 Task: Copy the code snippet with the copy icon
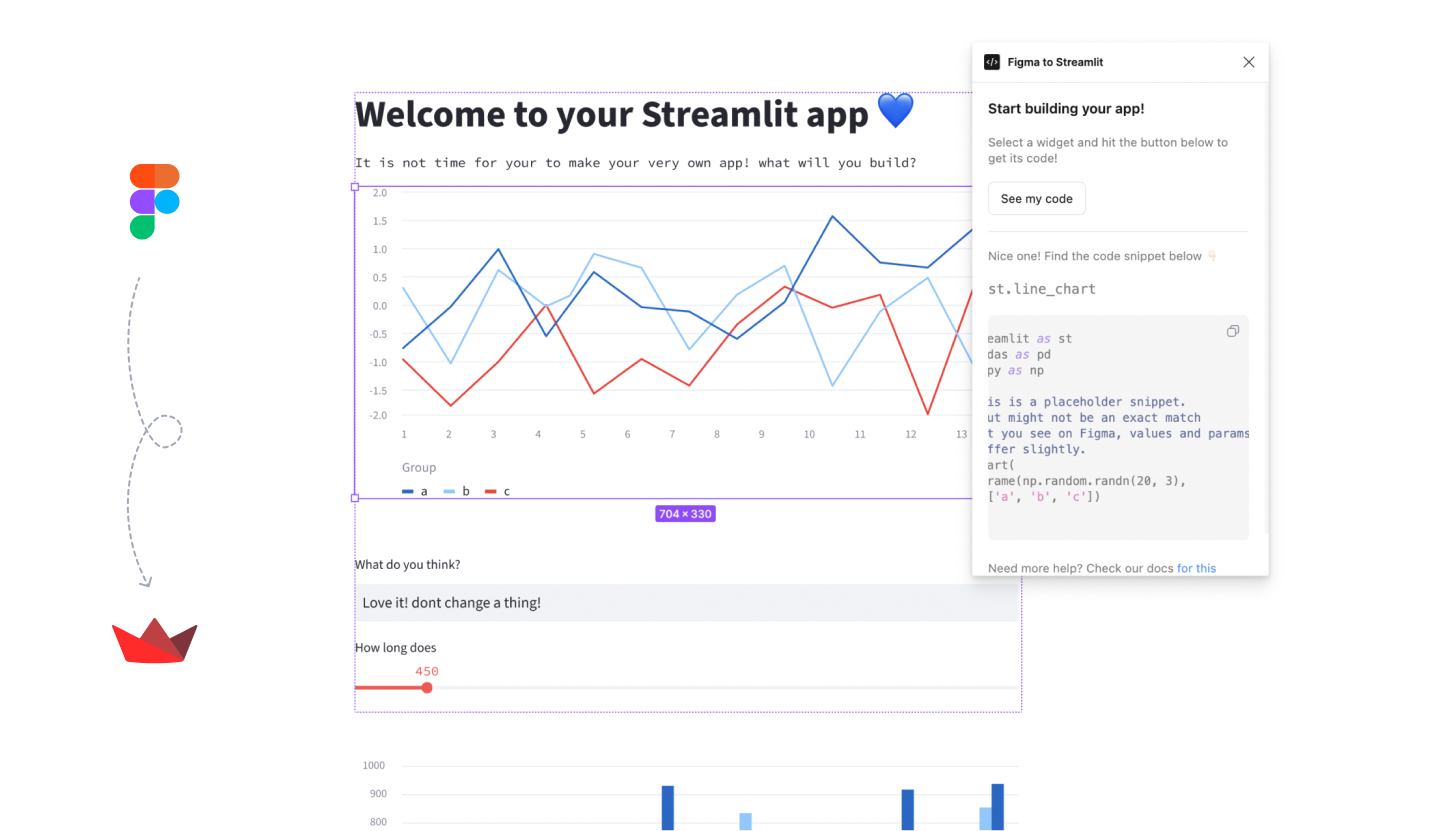click(x=1233, y=331)
